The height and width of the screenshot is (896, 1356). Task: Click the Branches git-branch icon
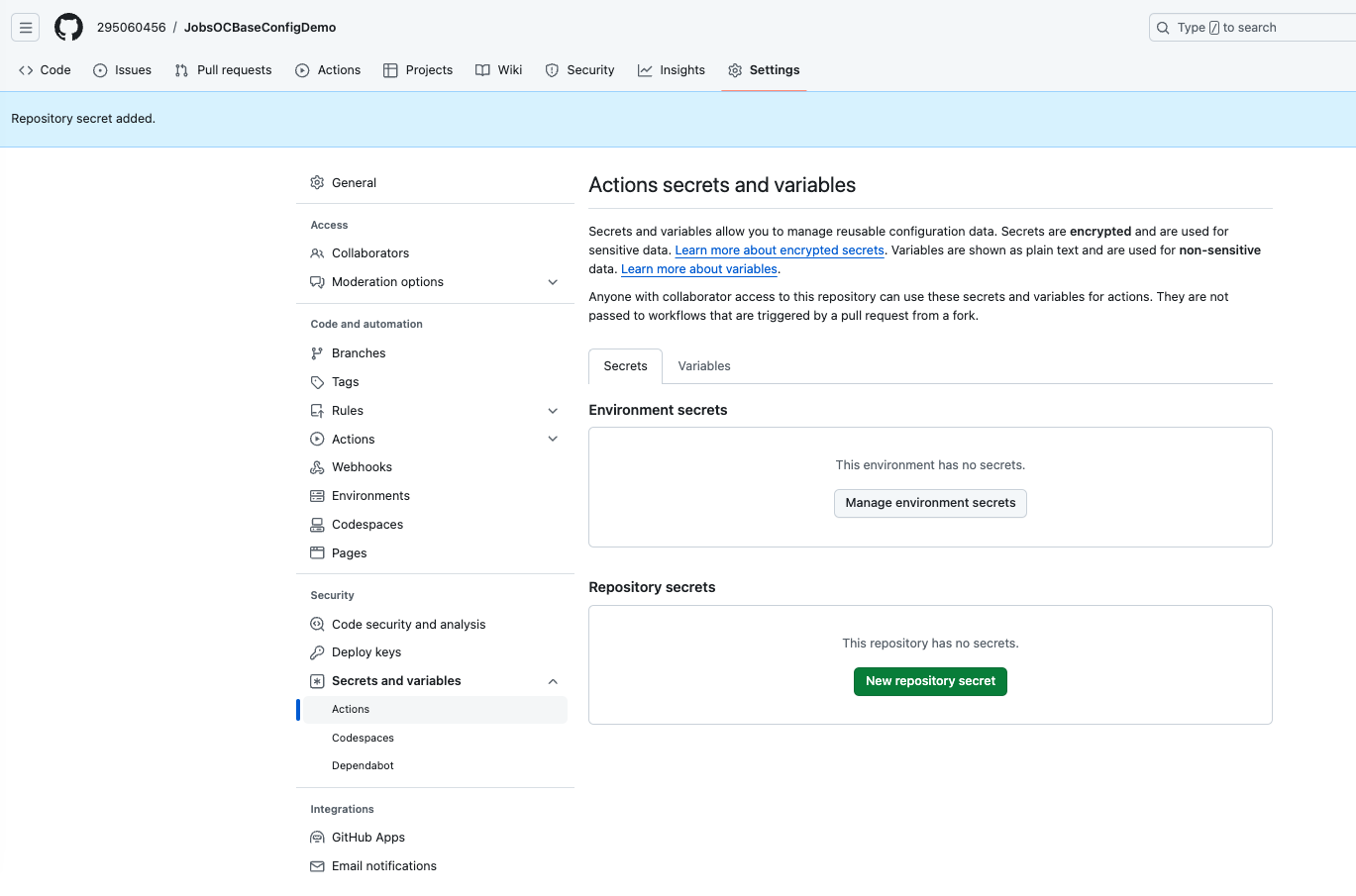317,353
